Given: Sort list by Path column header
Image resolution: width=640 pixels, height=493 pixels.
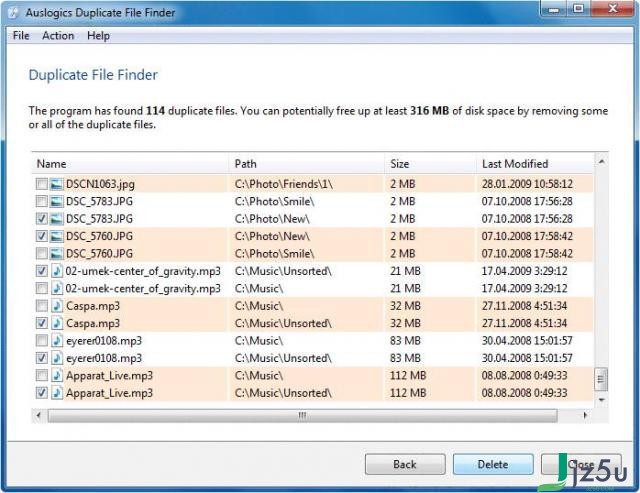Looking at the screenshot, I should pyautogui.click(x=307, y=164).
